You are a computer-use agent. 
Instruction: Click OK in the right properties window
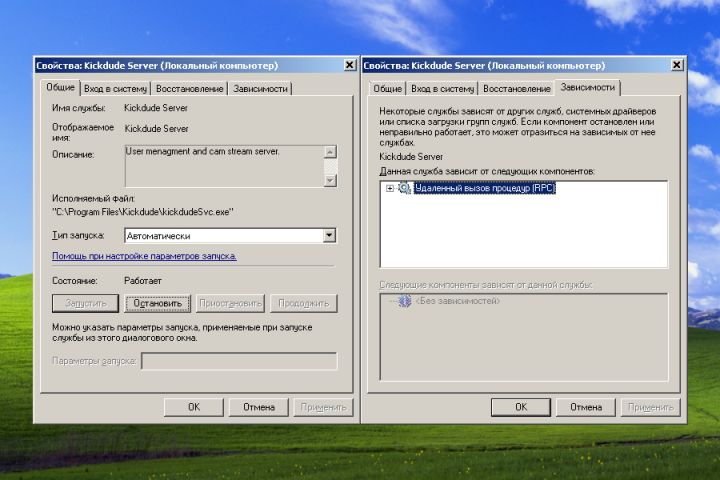click(521, 407)
